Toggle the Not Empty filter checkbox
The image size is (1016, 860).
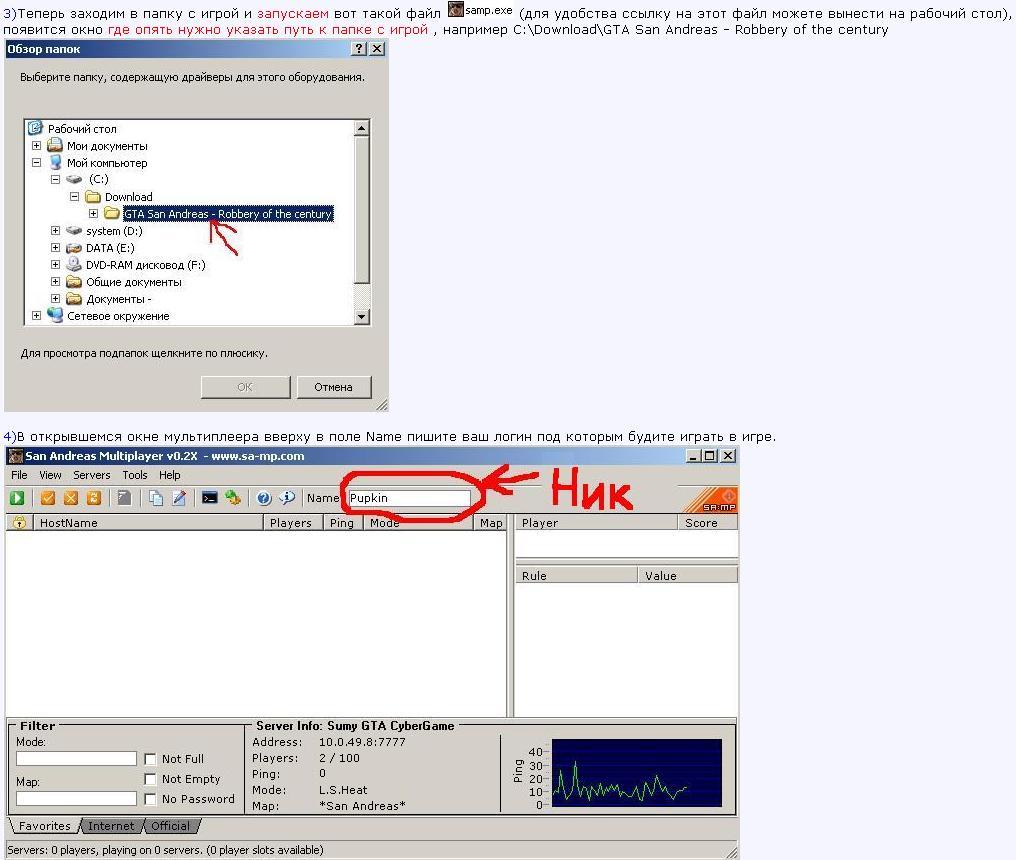150,780
